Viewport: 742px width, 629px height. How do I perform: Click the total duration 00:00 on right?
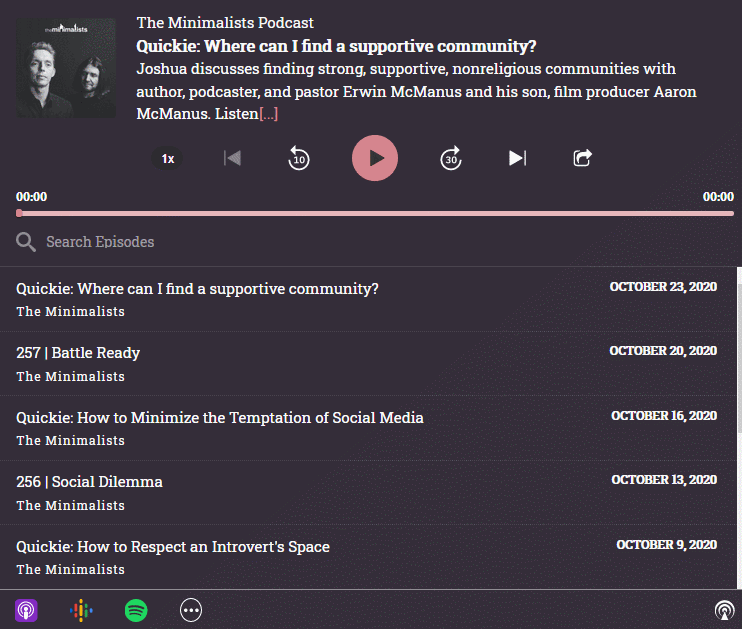pos(718,197)
